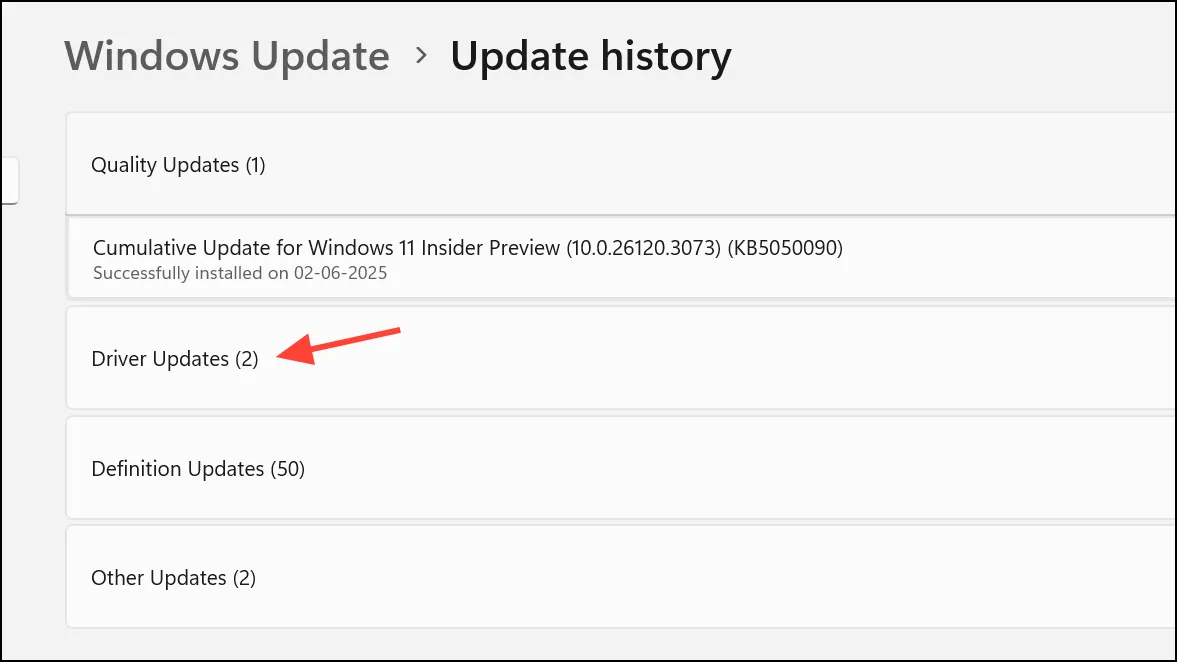The image size is (1177, 662).
Task: Expand the Driver Updates (2) section
Action: 621,358
